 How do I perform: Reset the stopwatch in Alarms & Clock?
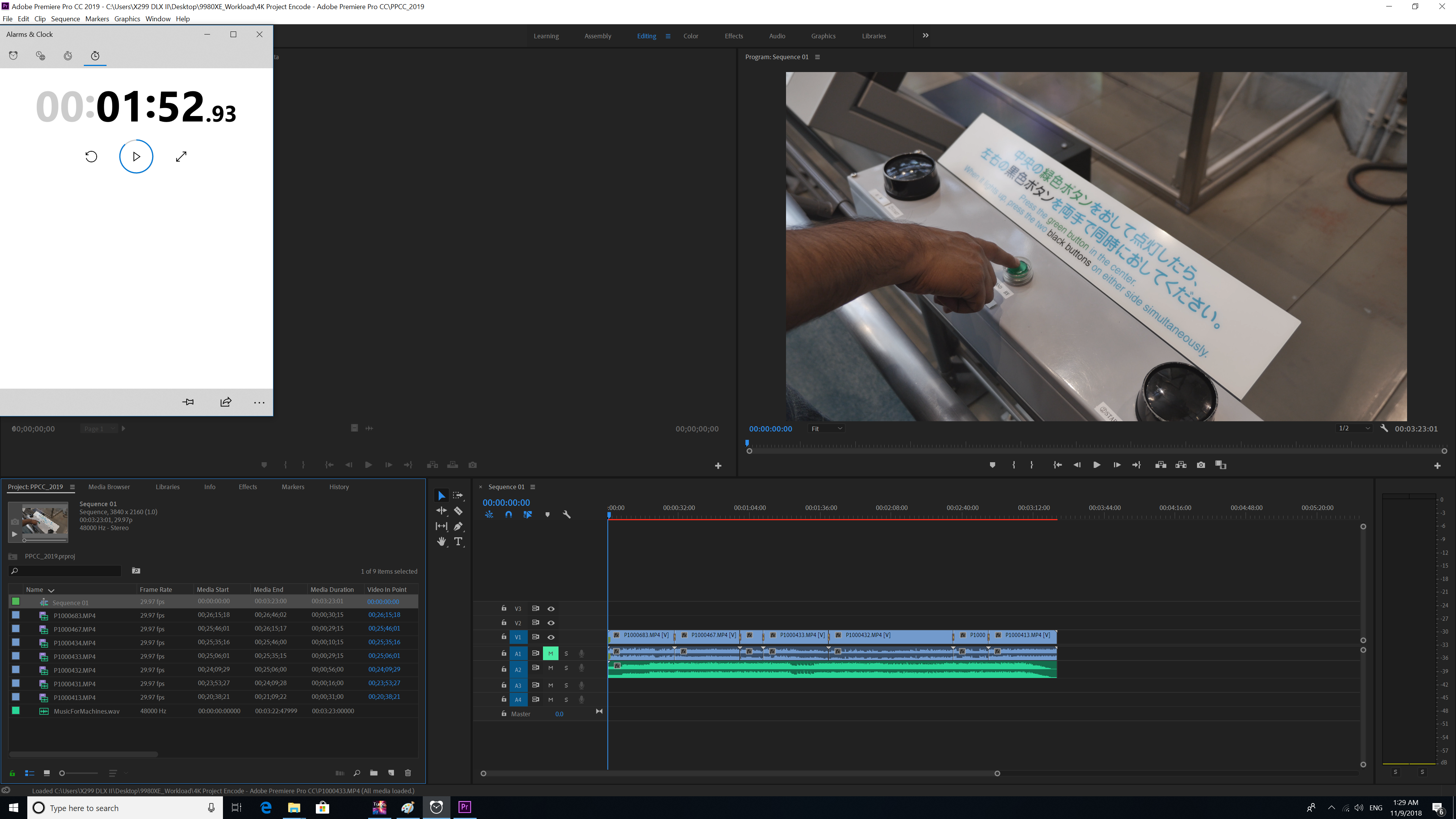pyautogui.click(x=91, y=157)
